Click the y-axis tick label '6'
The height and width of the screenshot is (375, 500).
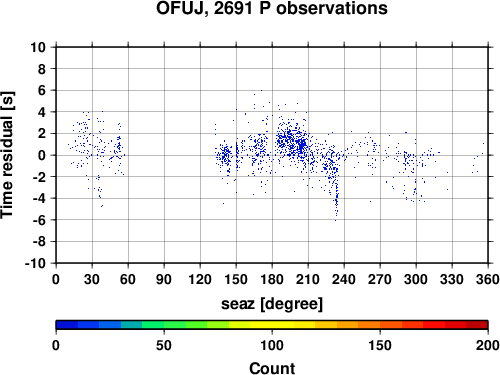42,91
